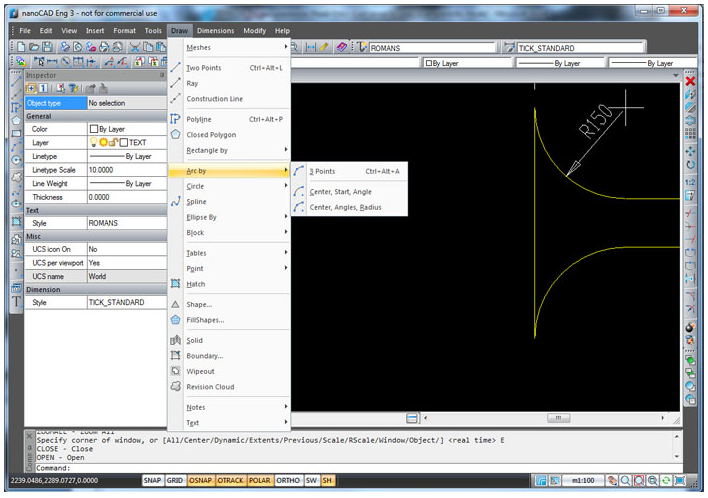The image size is (708, 498).
Task: Click the pan hand icon in status bar
Action: click(x=612, y=480)
